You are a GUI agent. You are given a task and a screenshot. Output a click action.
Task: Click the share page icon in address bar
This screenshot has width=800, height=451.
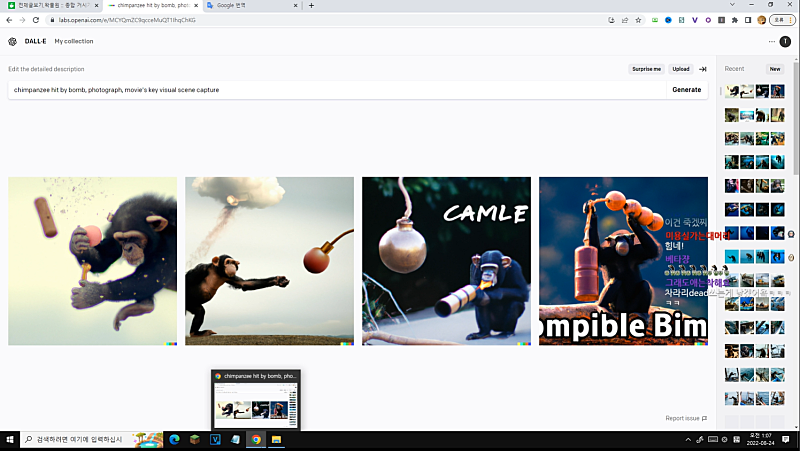(x=624, y=20)
